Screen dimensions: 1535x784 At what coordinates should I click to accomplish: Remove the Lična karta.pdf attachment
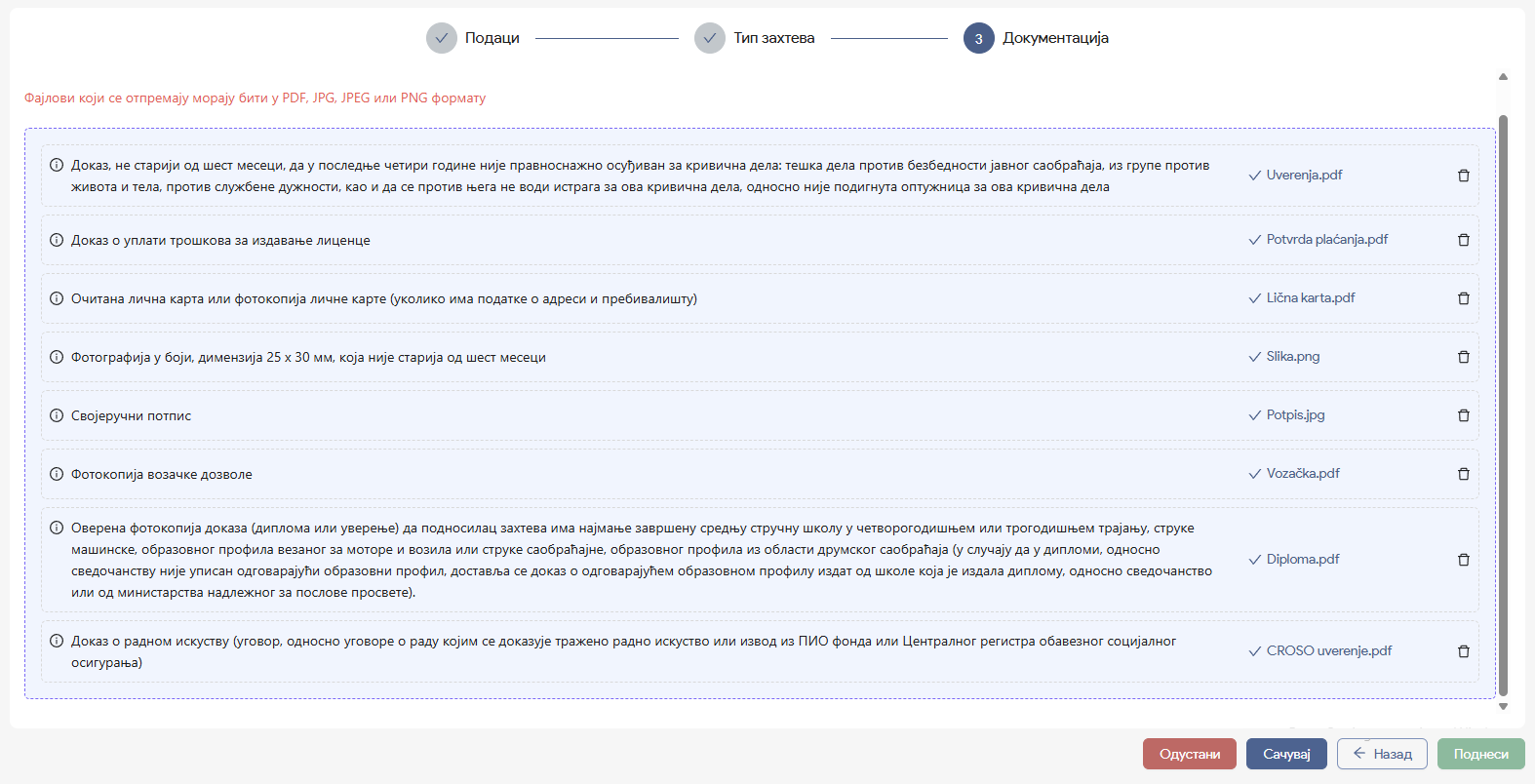click(1463, 298)
